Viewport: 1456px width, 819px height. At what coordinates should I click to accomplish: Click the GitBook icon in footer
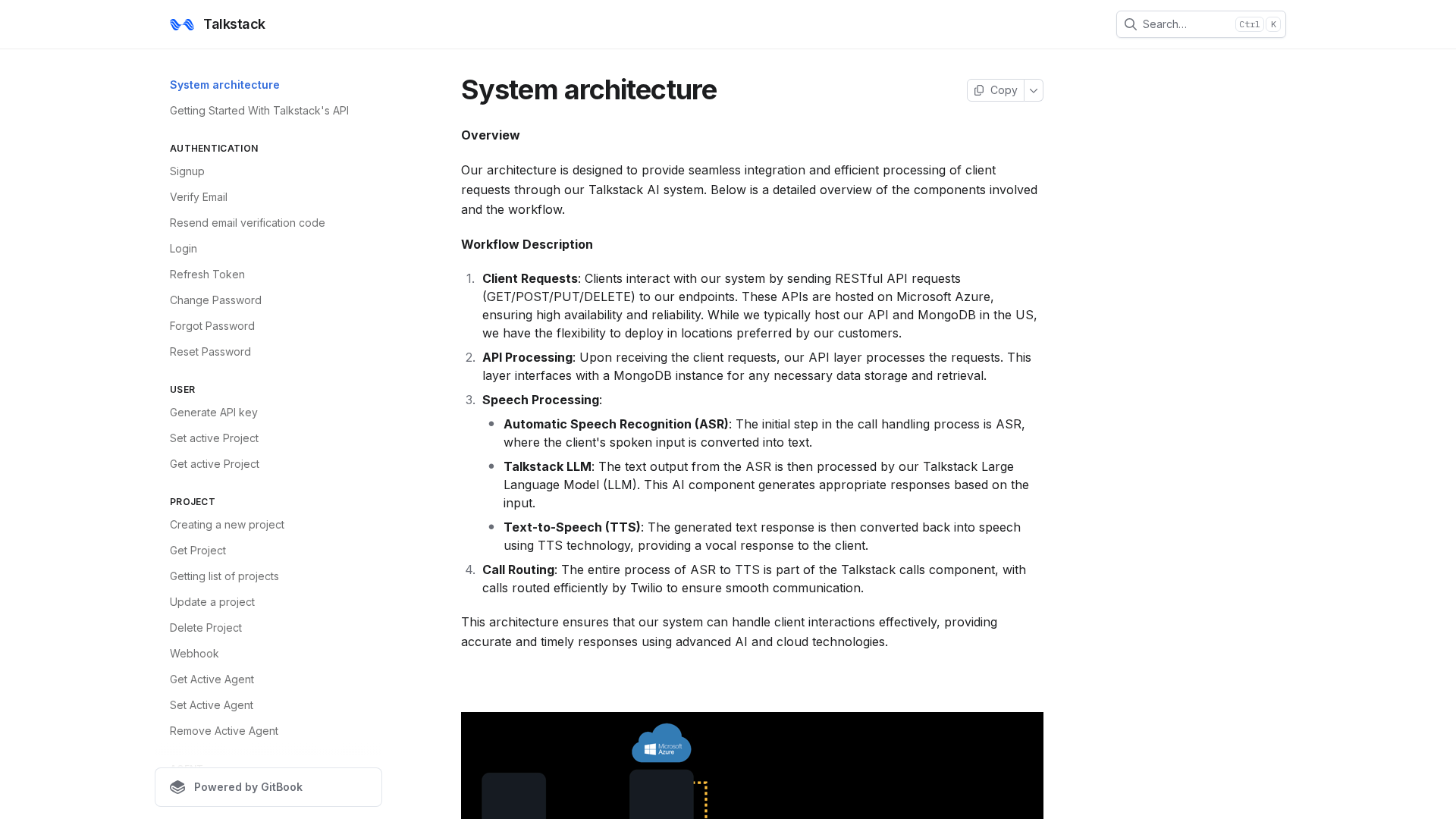click(x=177, y=787)
